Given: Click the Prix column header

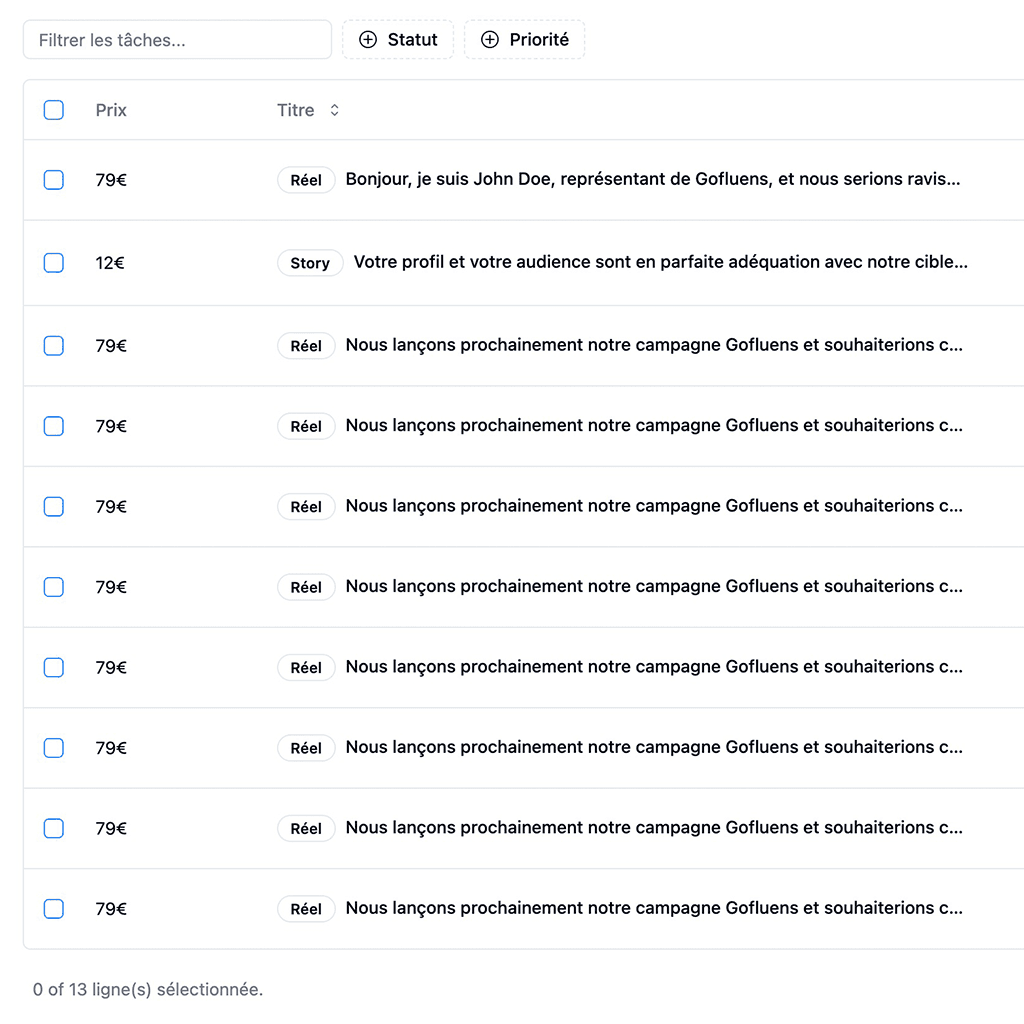Looking at the screenshot, I should tap(111, 110).
